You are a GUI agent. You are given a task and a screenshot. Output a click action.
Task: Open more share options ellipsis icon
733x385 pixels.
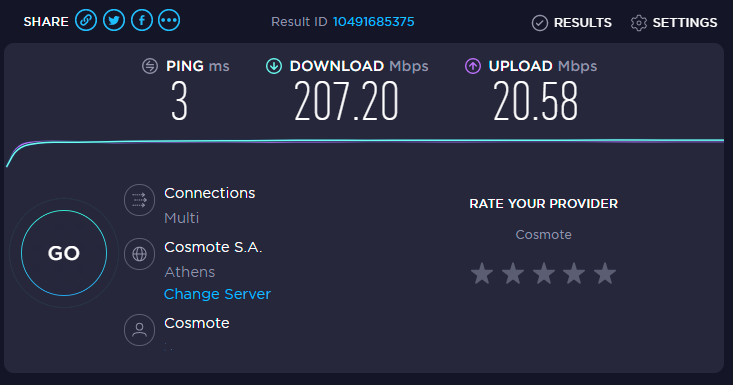169,21
